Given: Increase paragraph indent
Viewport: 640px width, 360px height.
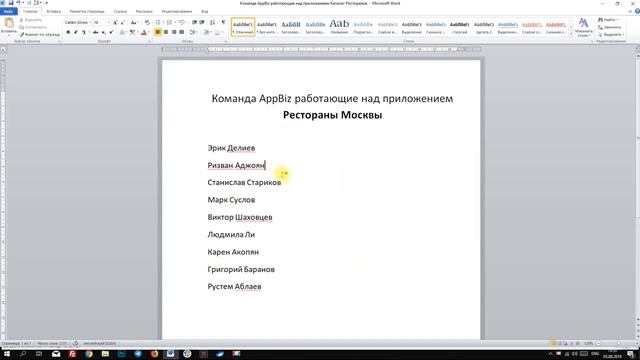Looking at the screenshot, I should (202, 22).
